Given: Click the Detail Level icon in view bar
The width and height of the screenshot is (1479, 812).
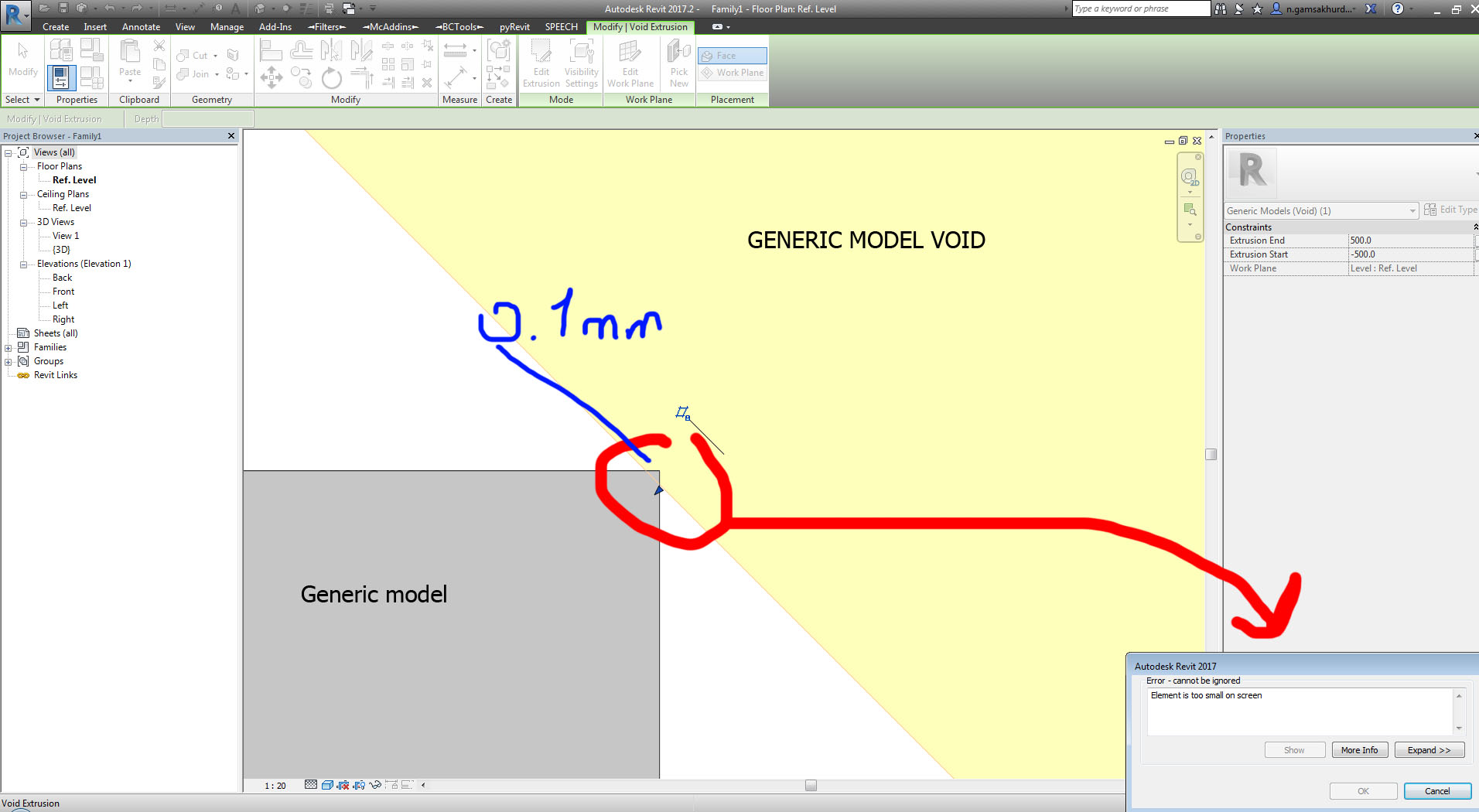Looking at the screenshot, I should coord(311,785).
